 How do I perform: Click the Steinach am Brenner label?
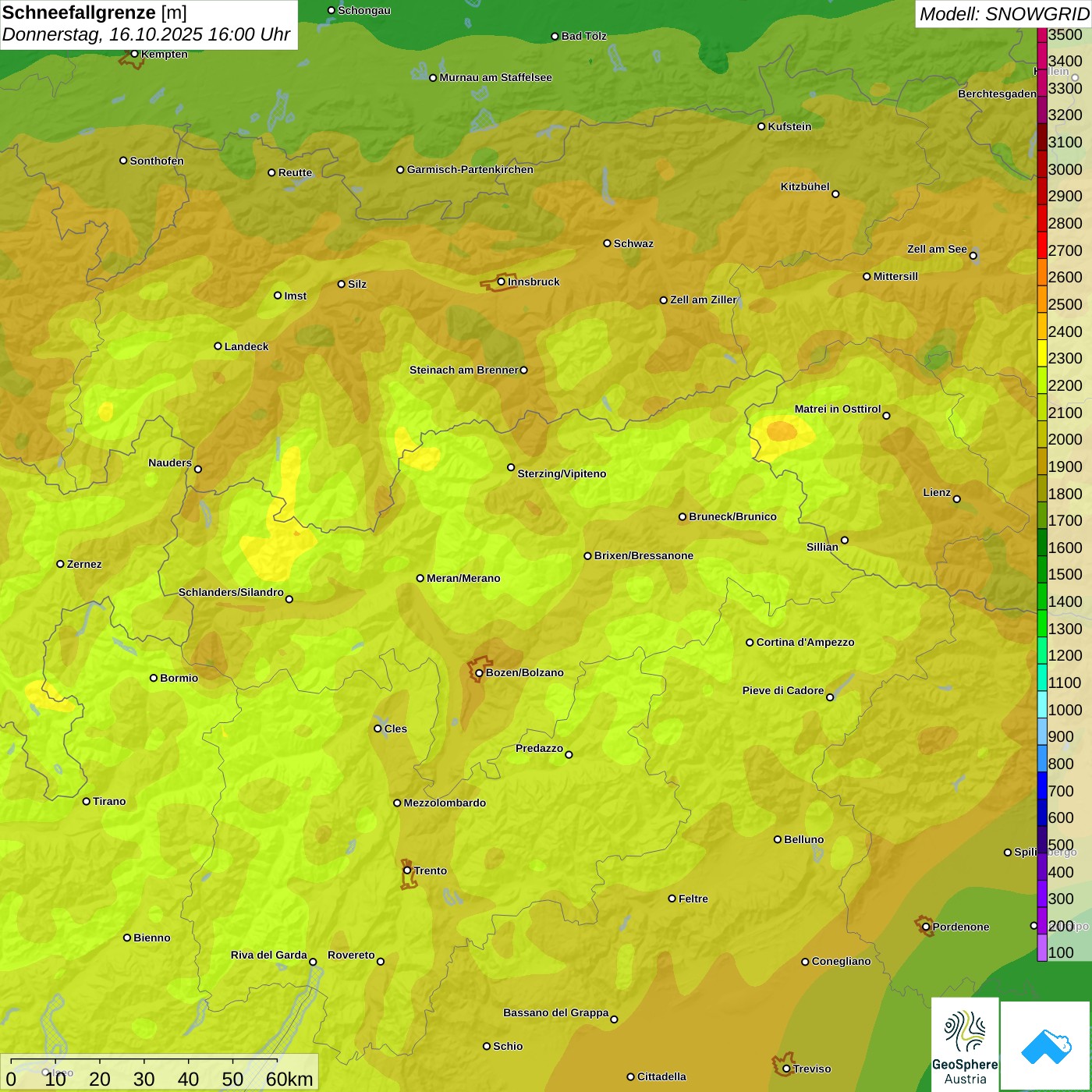click(x=464, y=370)
